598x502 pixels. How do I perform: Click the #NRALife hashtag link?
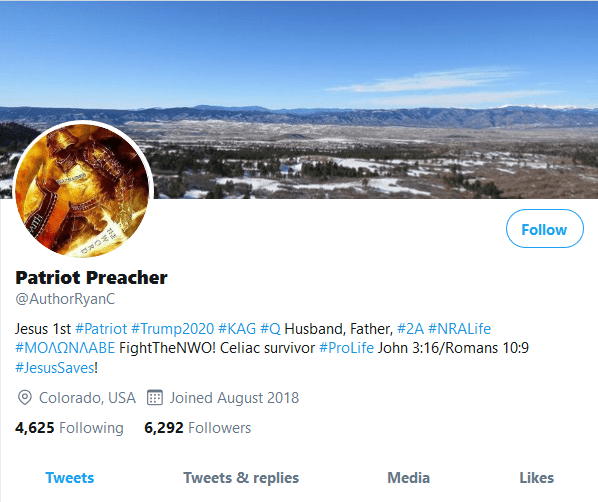coord(460,328)
